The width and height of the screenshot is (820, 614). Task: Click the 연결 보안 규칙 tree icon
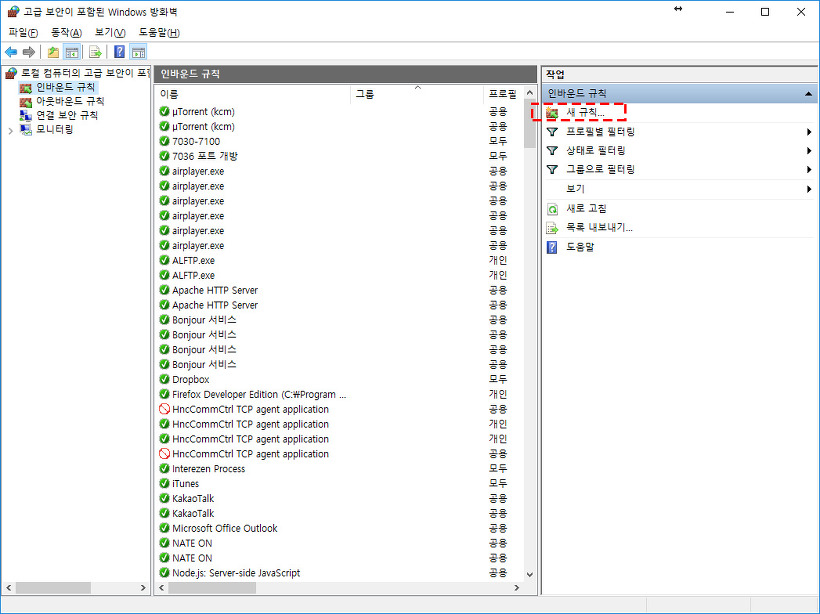click(x=26, y=116)
